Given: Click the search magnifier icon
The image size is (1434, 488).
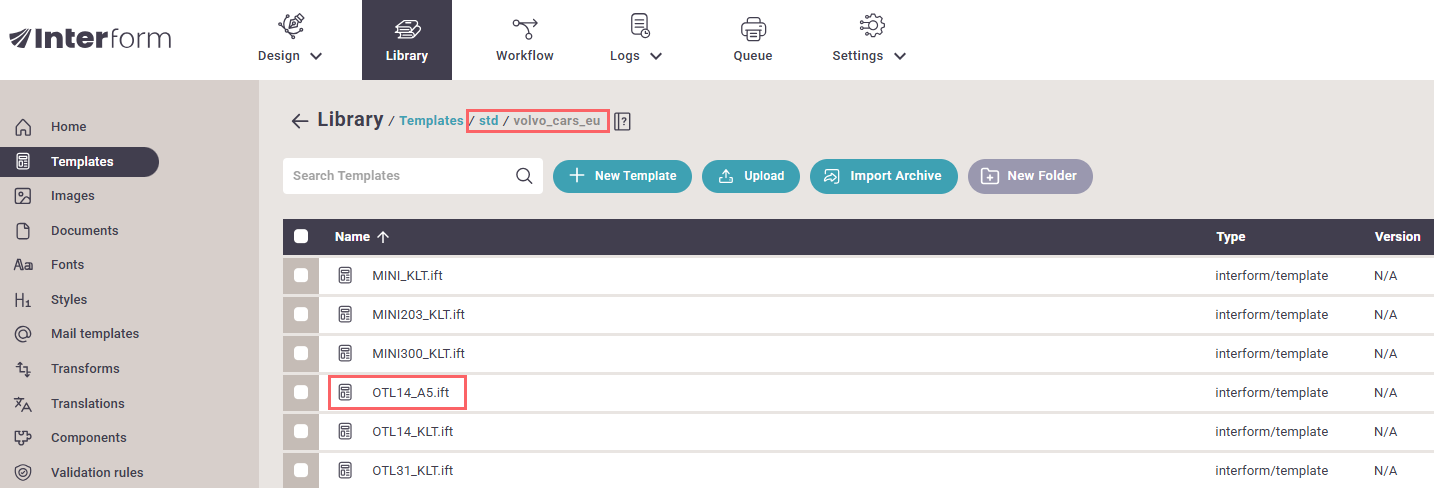Looking at the screenshot, I should 524,176.
